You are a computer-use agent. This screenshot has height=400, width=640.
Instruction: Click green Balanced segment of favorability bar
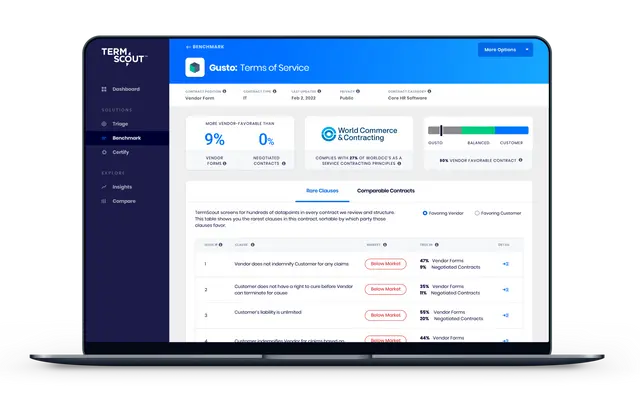[x=478, y=131]
